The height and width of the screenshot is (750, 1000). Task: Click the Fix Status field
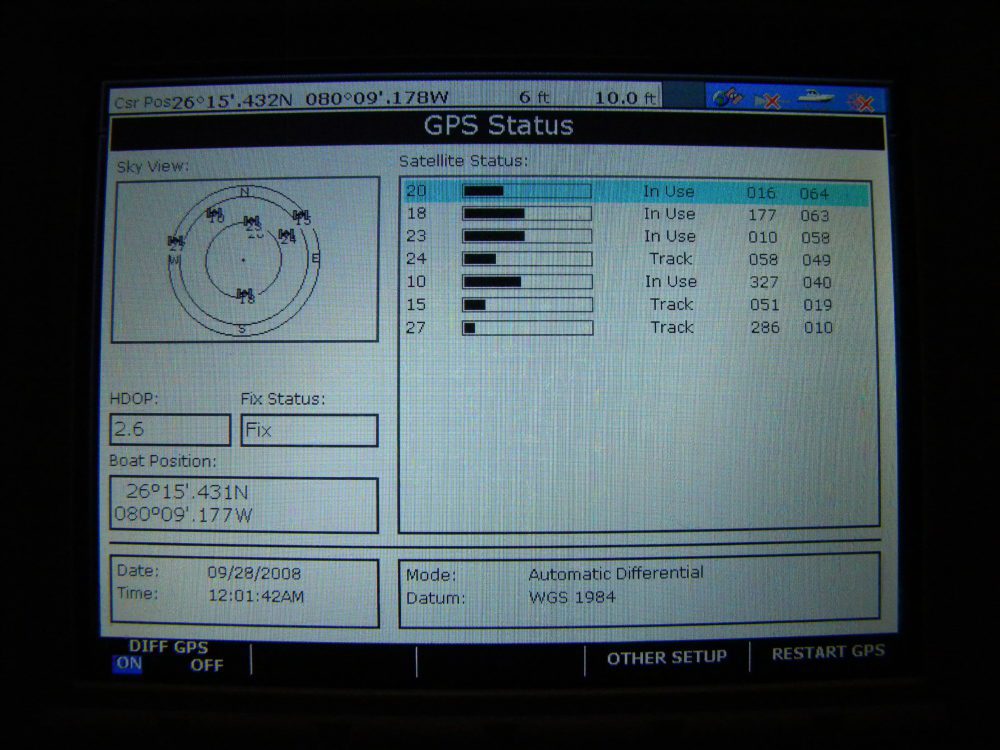tap(309, 430)
